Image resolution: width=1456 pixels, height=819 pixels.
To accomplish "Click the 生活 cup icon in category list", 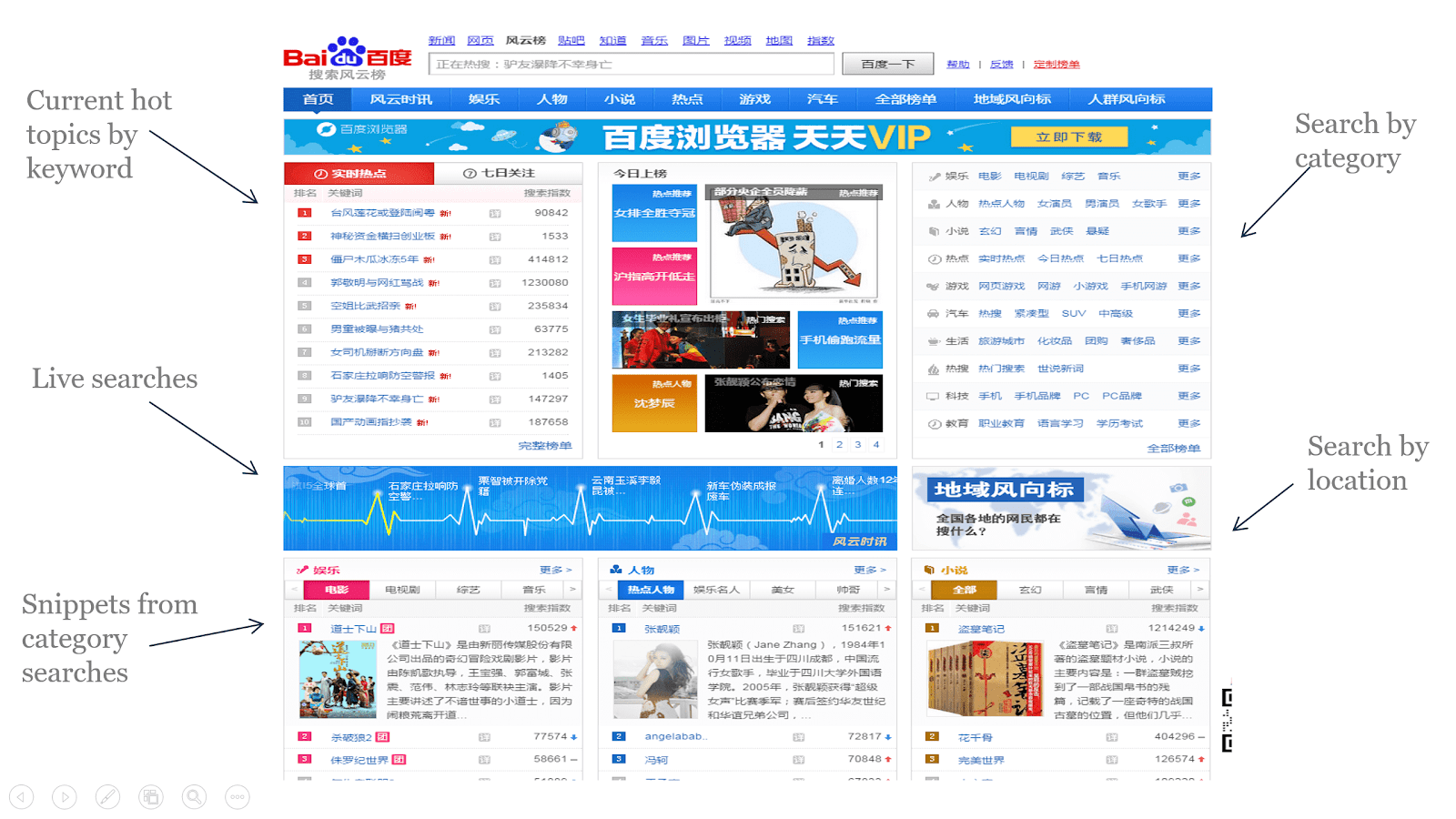I will [934, 341].
